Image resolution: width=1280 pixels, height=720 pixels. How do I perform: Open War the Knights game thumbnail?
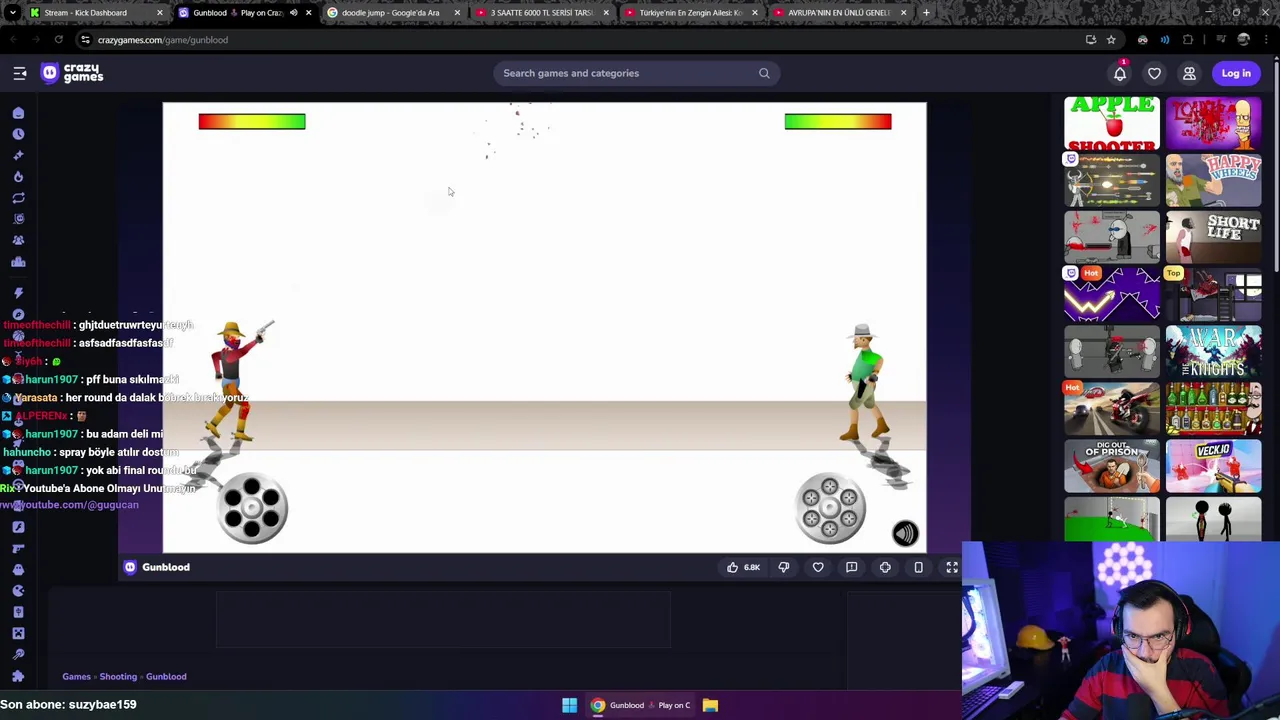pyautogui.click(x=1213, y=351)
